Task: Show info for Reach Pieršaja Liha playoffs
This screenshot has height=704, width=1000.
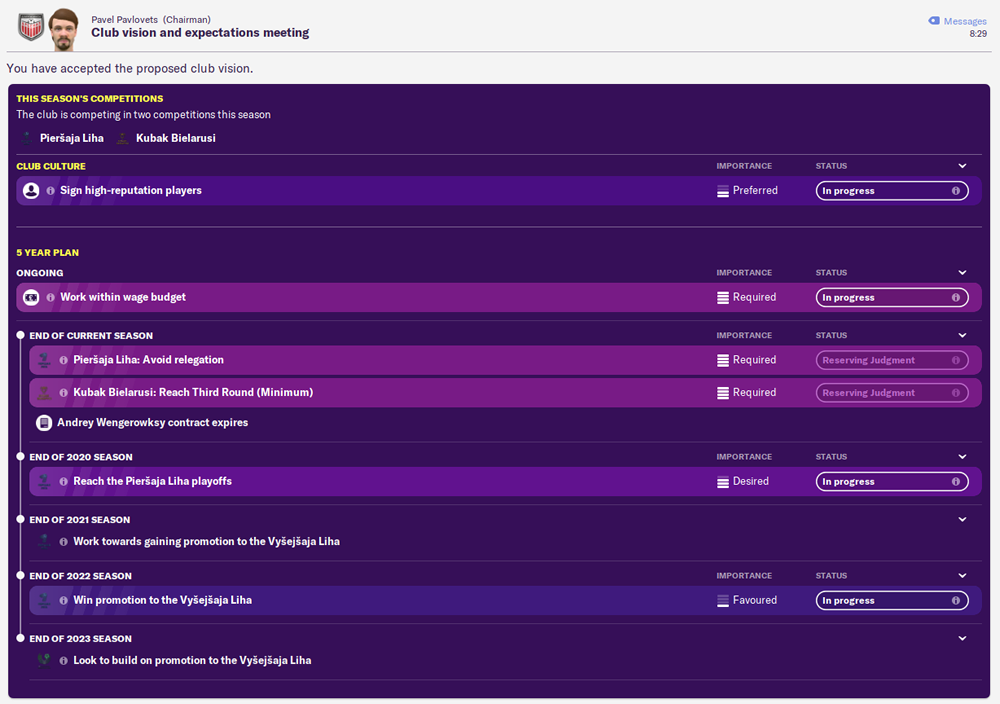Action: pyautogui.click(x=63, y=481)
